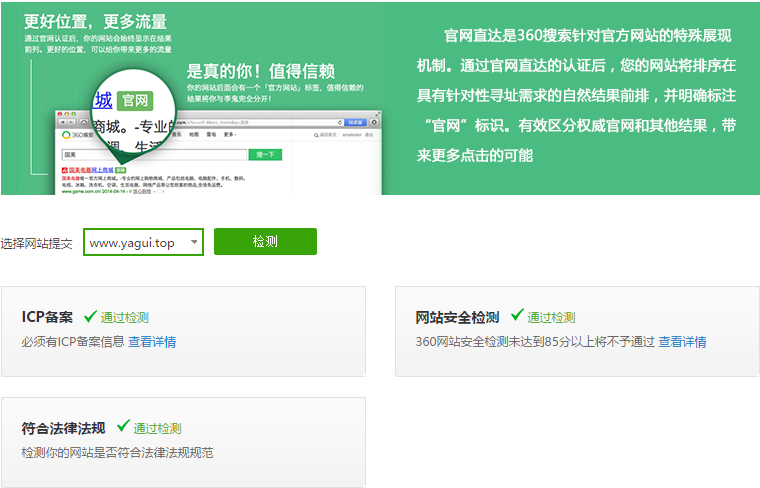Click the 官网直达 description paragraph
760x488 pixels.
point(576,95)
